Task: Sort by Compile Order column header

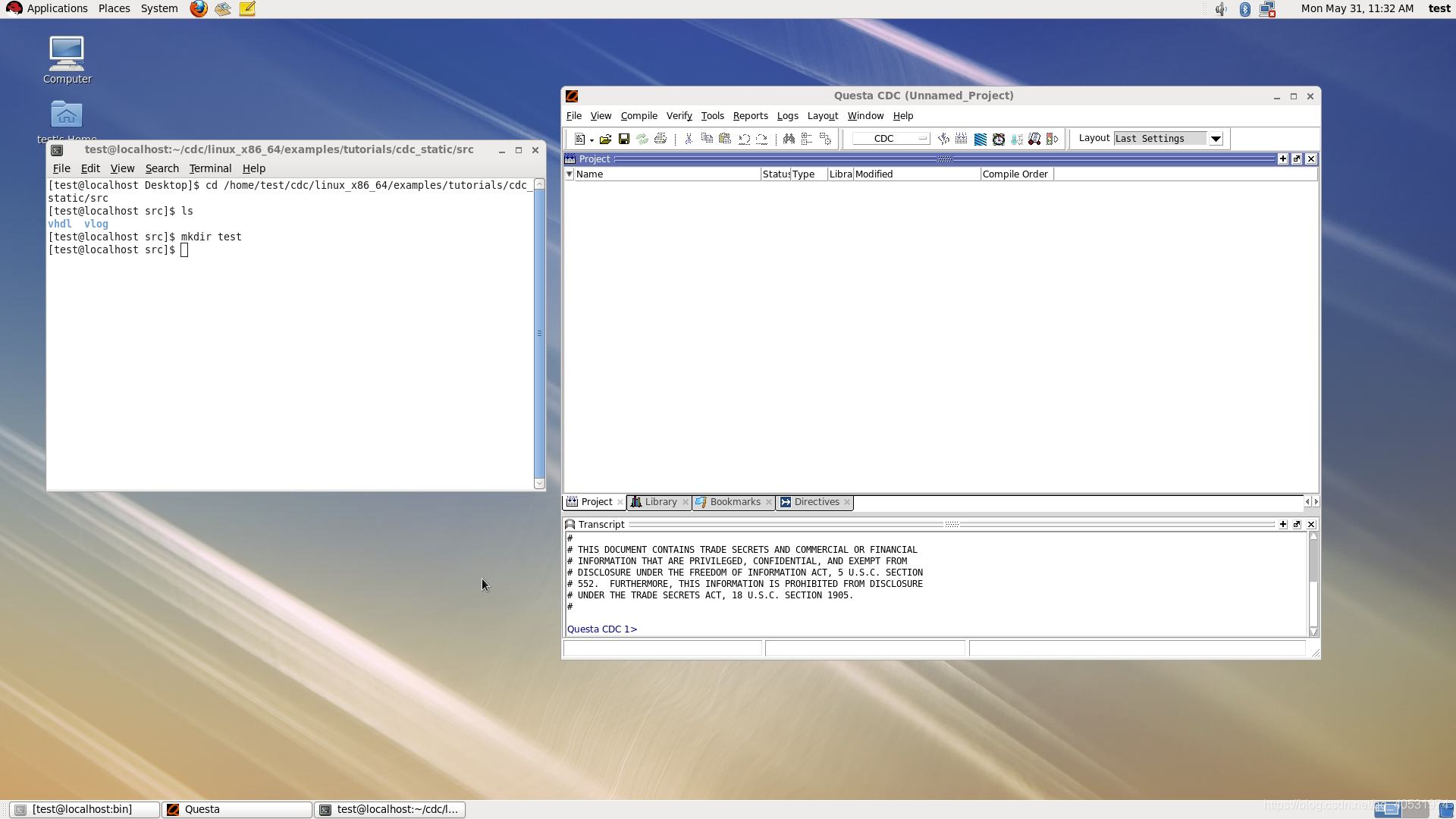Action: point(1017,174)
